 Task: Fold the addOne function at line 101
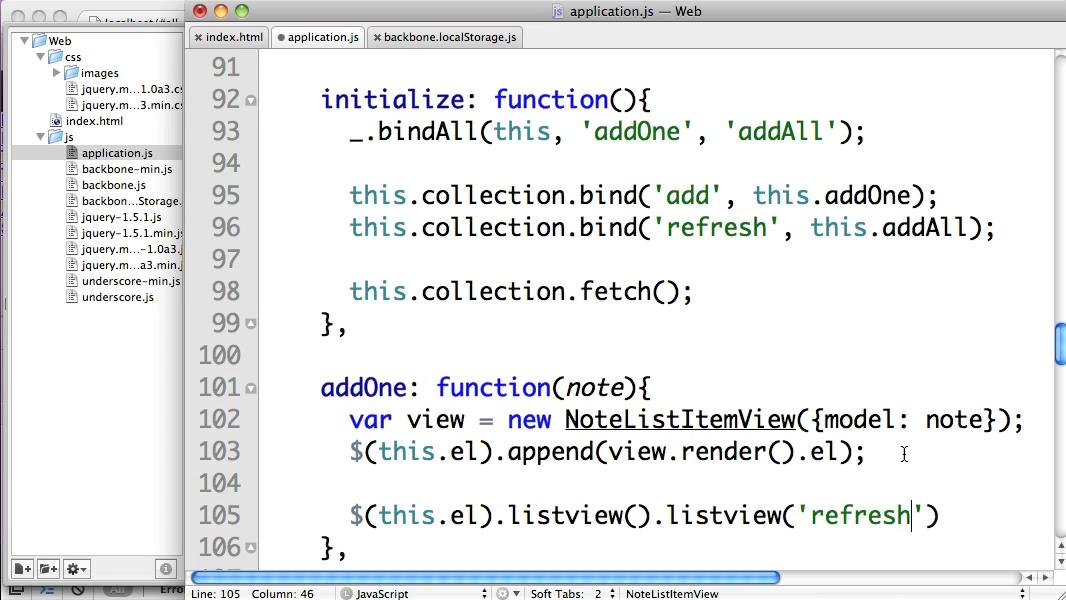click(251, 389)
